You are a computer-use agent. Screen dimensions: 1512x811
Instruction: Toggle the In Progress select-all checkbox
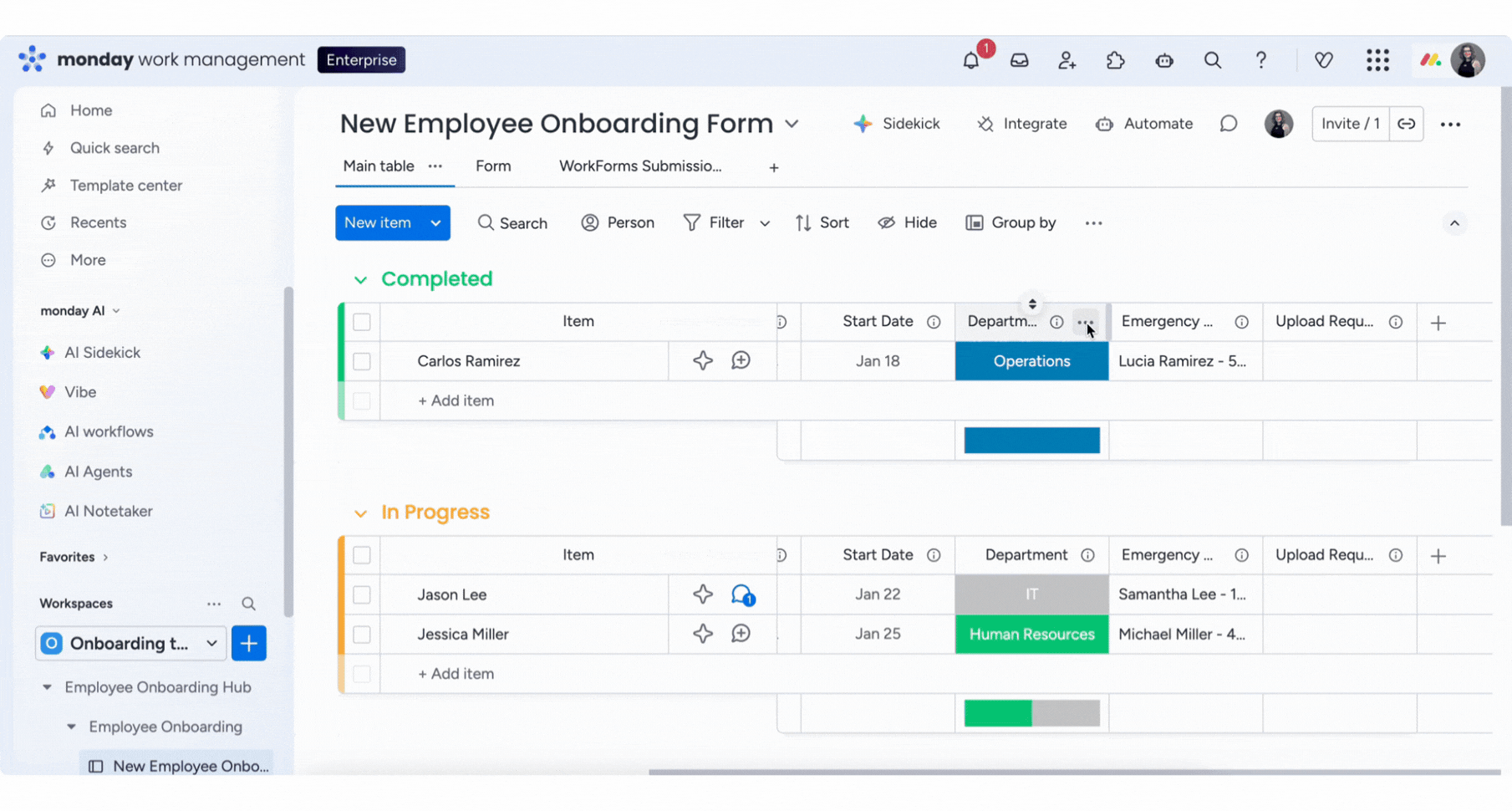point(362,555)
